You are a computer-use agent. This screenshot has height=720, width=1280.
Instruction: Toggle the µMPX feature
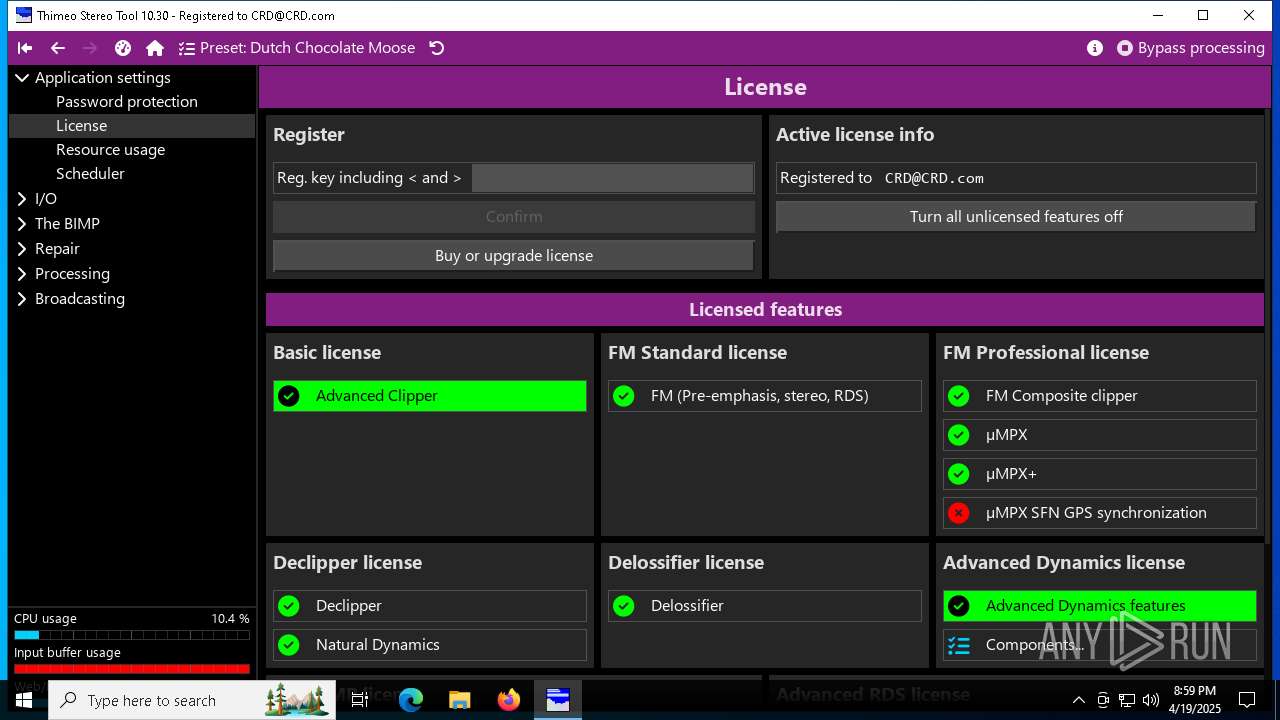1100,435
